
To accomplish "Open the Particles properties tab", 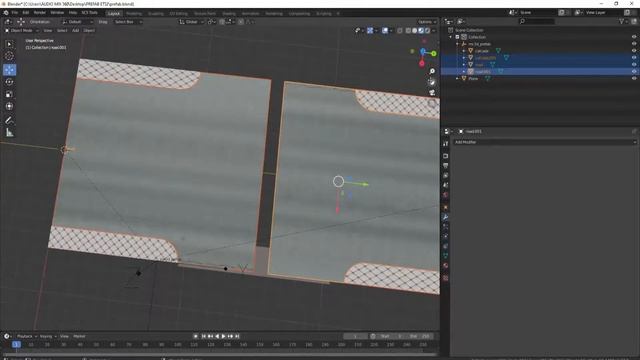I will (x=446, y=227).
